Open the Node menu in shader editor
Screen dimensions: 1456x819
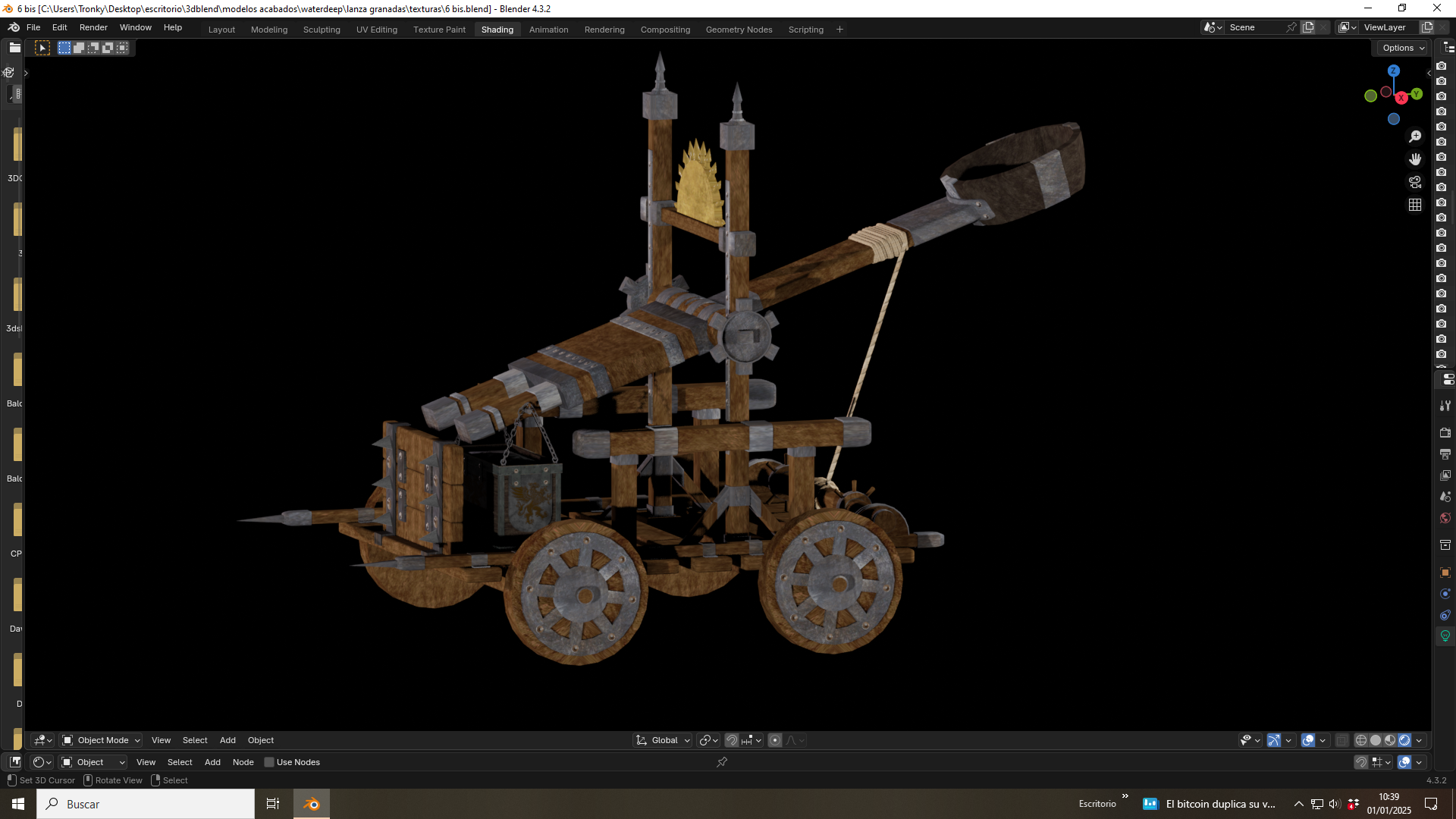tap(243, 762)
